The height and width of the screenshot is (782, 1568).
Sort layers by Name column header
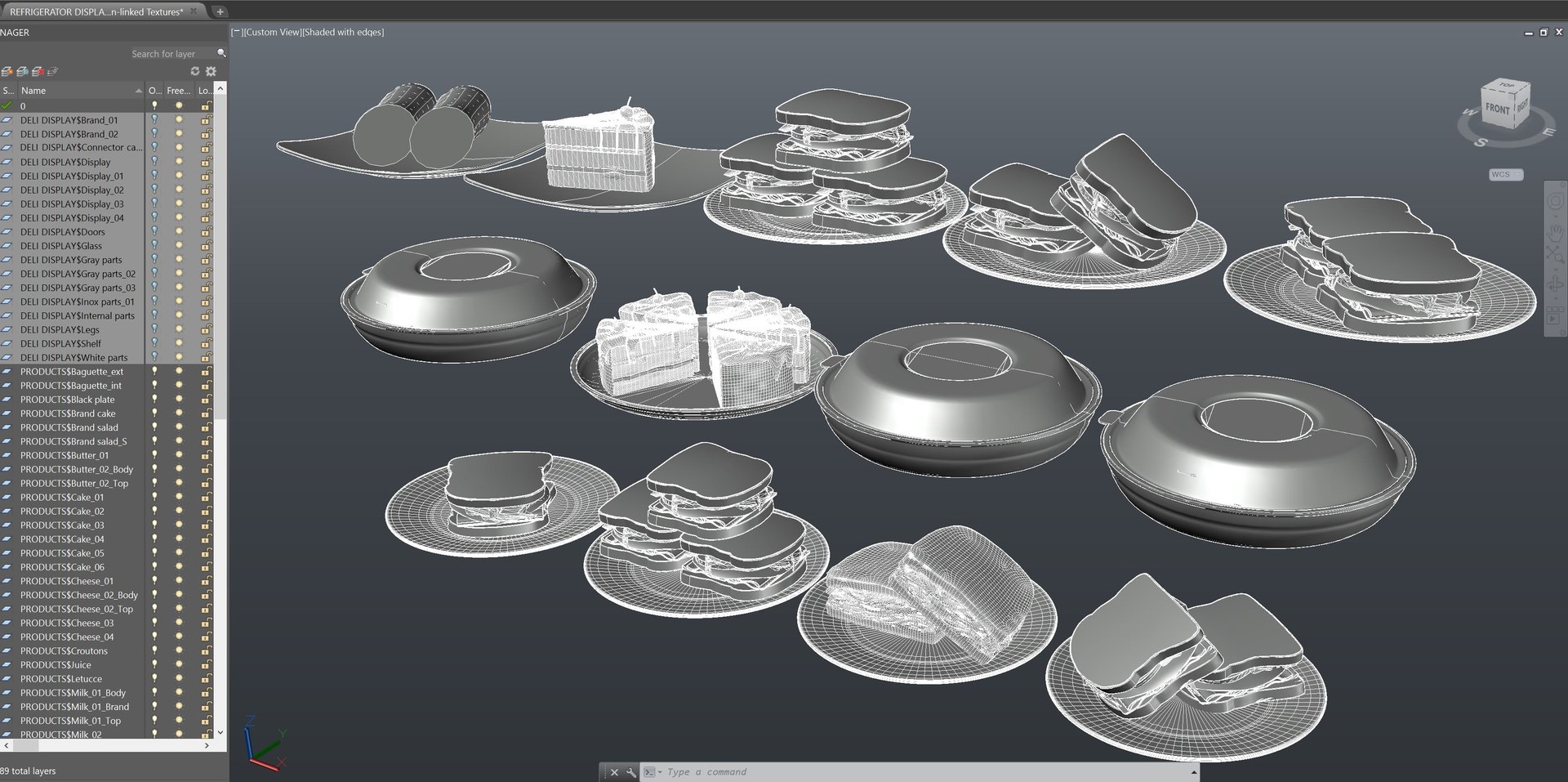pos(81,90)
